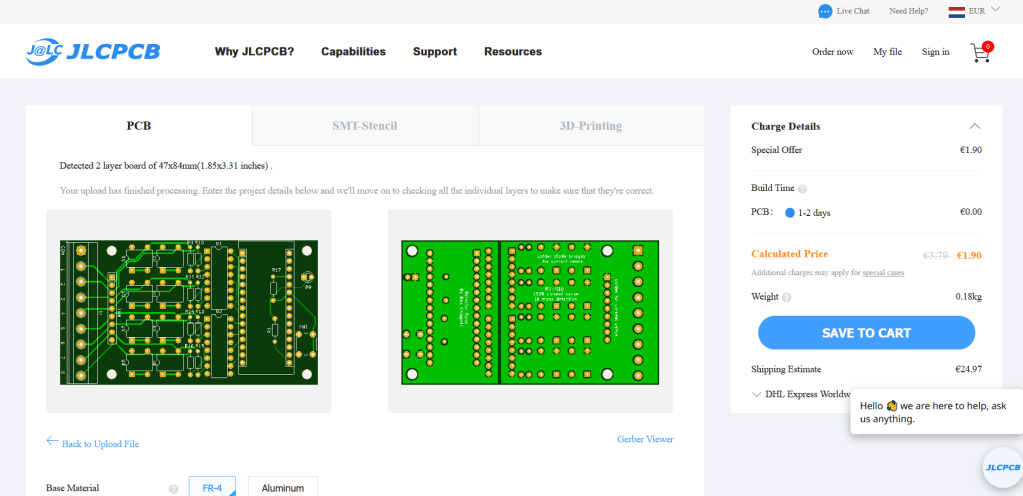Switch to the SMT-Stencil tab

click(x=365, y=126)
